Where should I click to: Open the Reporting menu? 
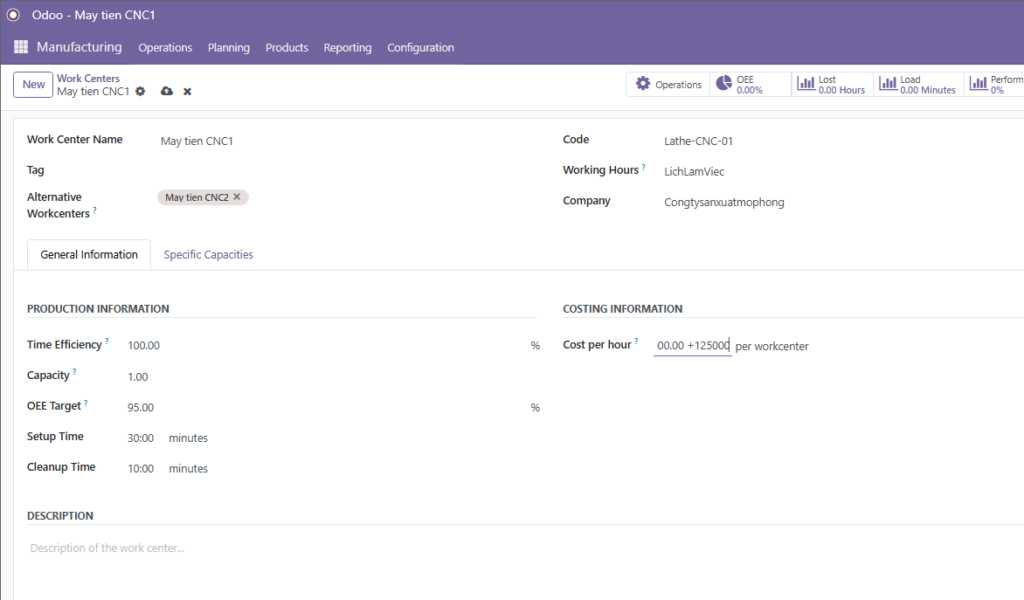click(x=347, y=48)
